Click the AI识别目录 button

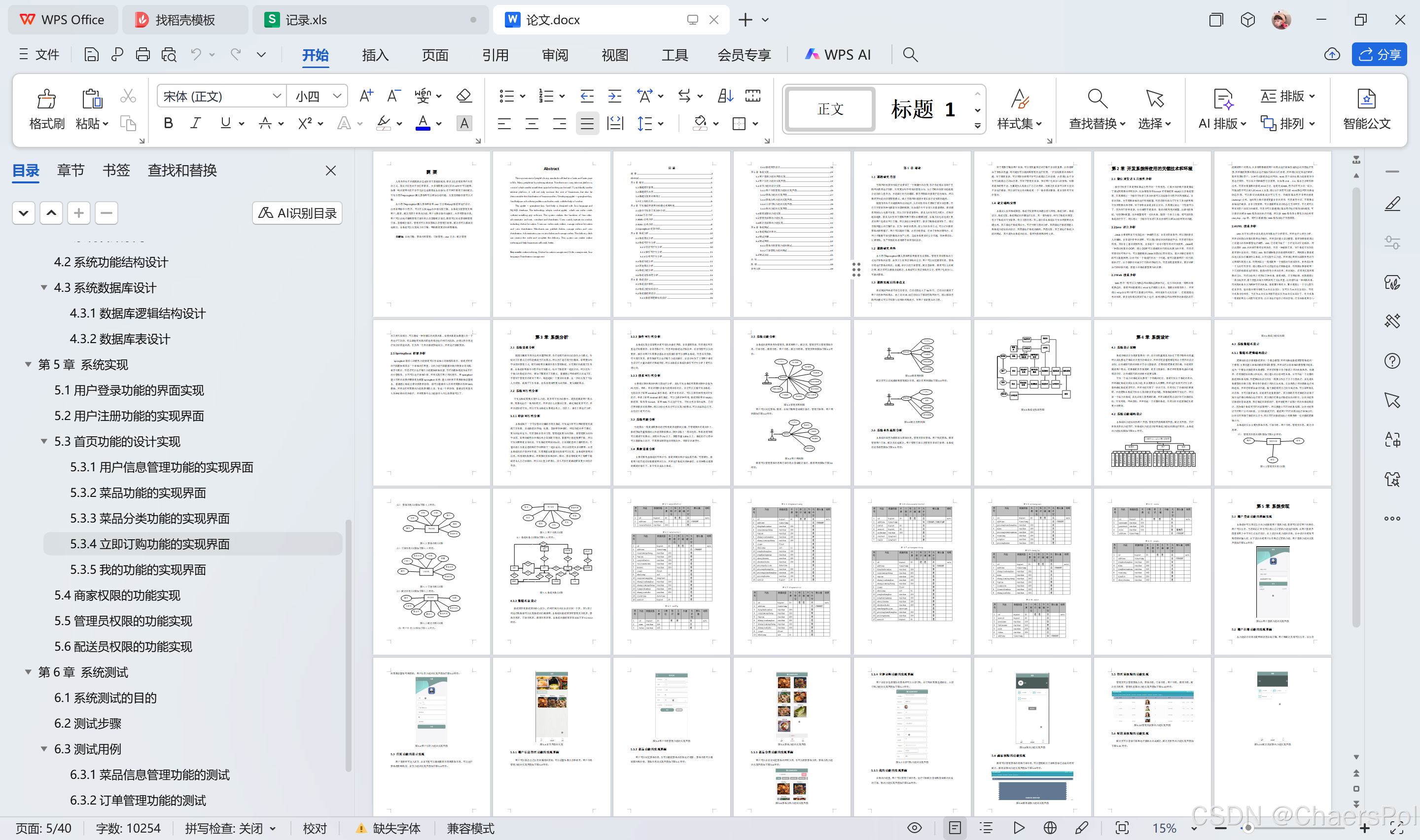[297, 213]
